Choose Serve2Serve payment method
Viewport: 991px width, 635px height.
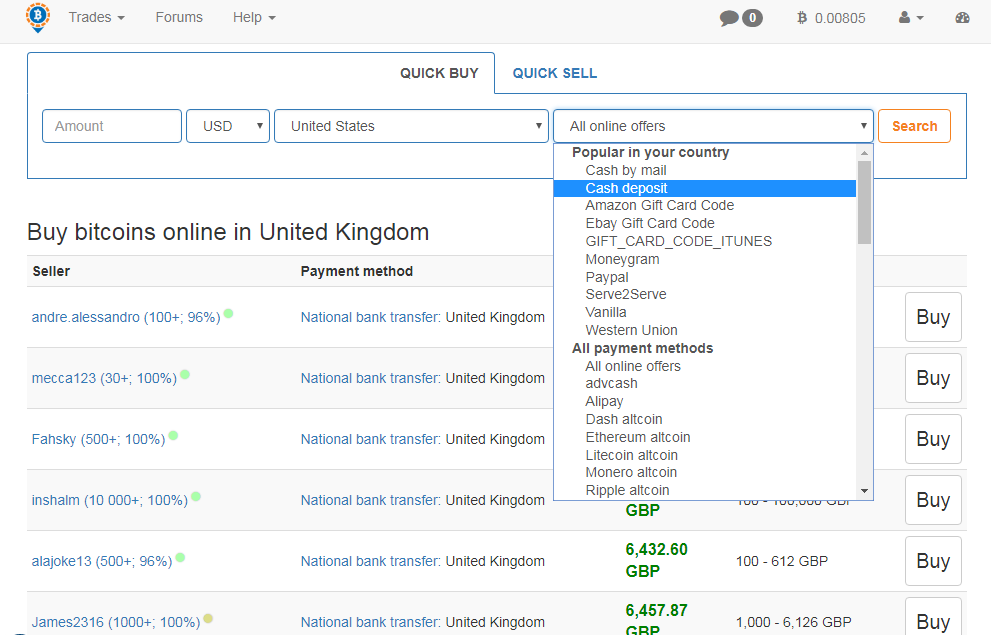tap(705, 294)
